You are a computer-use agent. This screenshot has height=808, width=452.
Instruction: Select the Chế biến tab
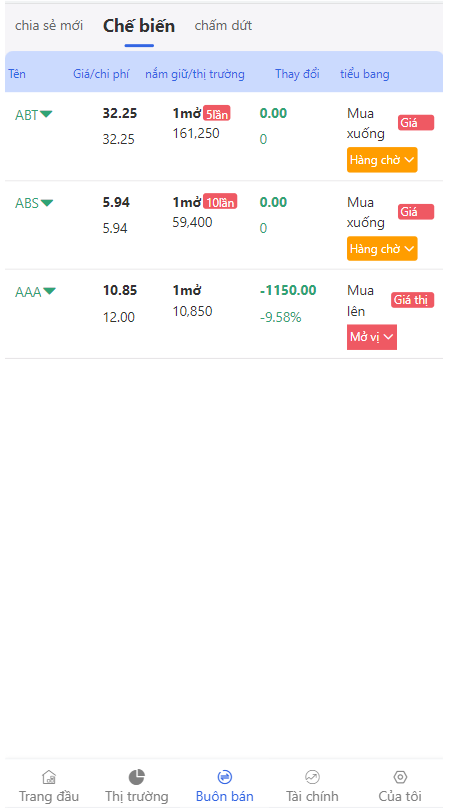pyautogui.click(x=139, y=26)
